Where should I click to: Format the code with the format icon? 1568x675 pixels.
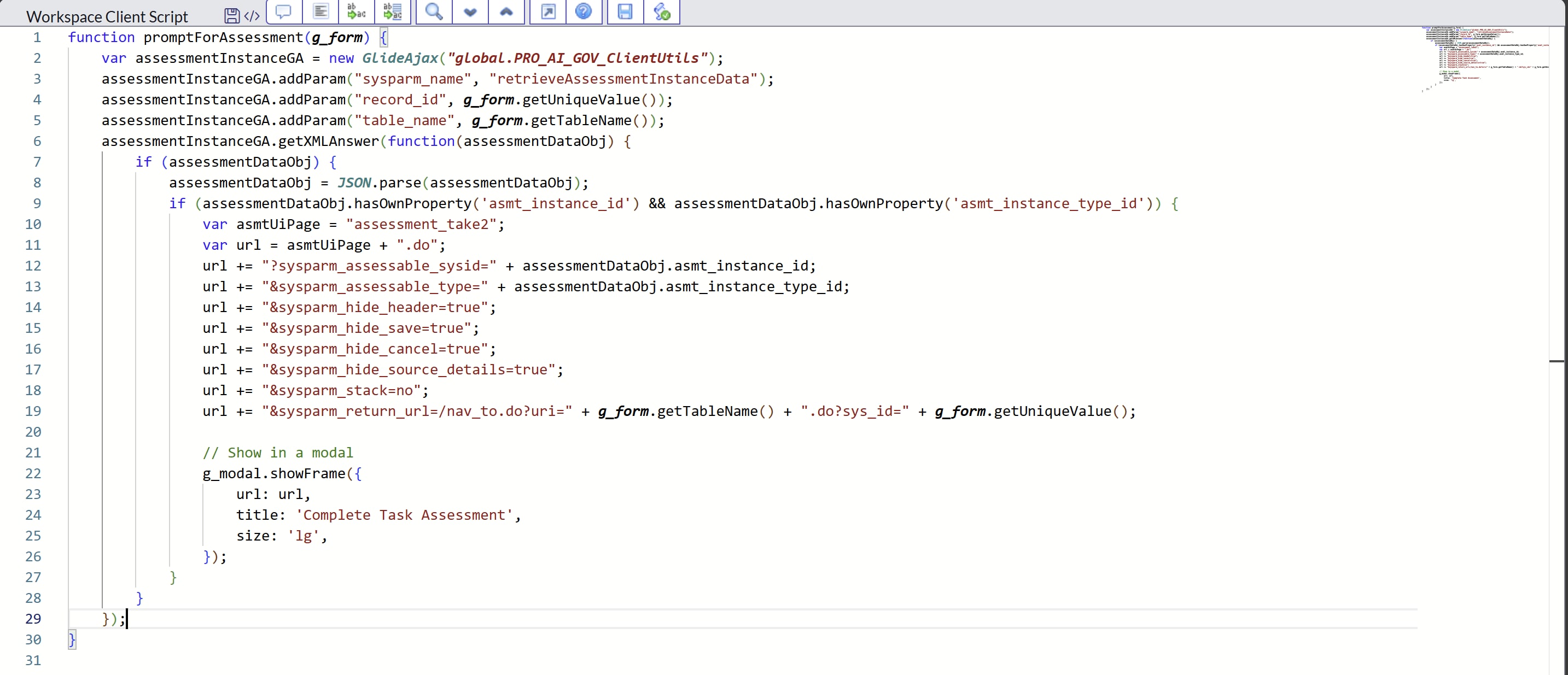pos(320,12)
